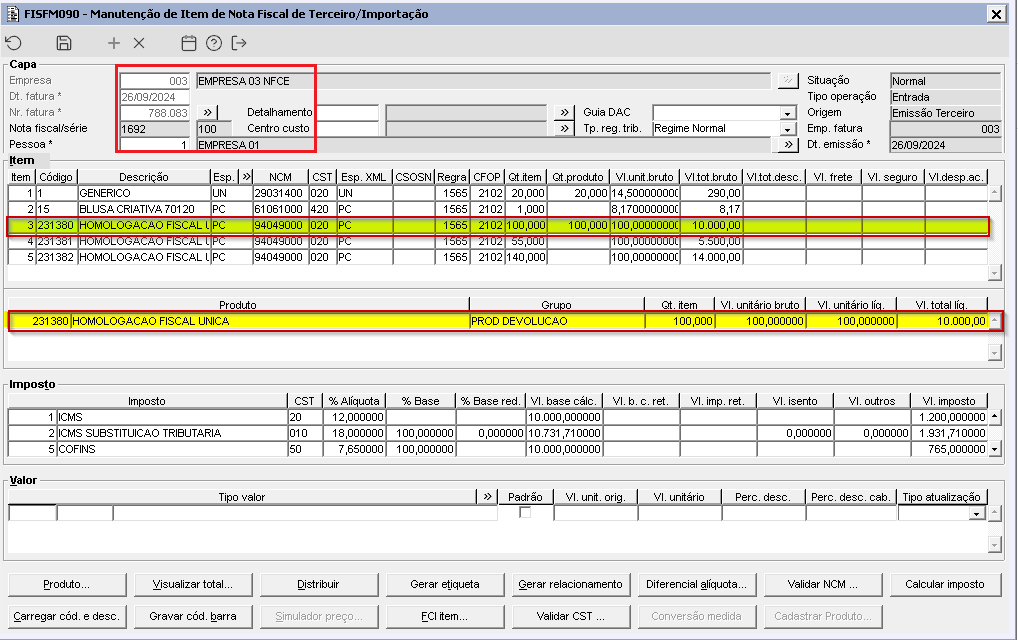
Task: Click the Vl. total líq. value 10.000,00
Action: [942, 321]
